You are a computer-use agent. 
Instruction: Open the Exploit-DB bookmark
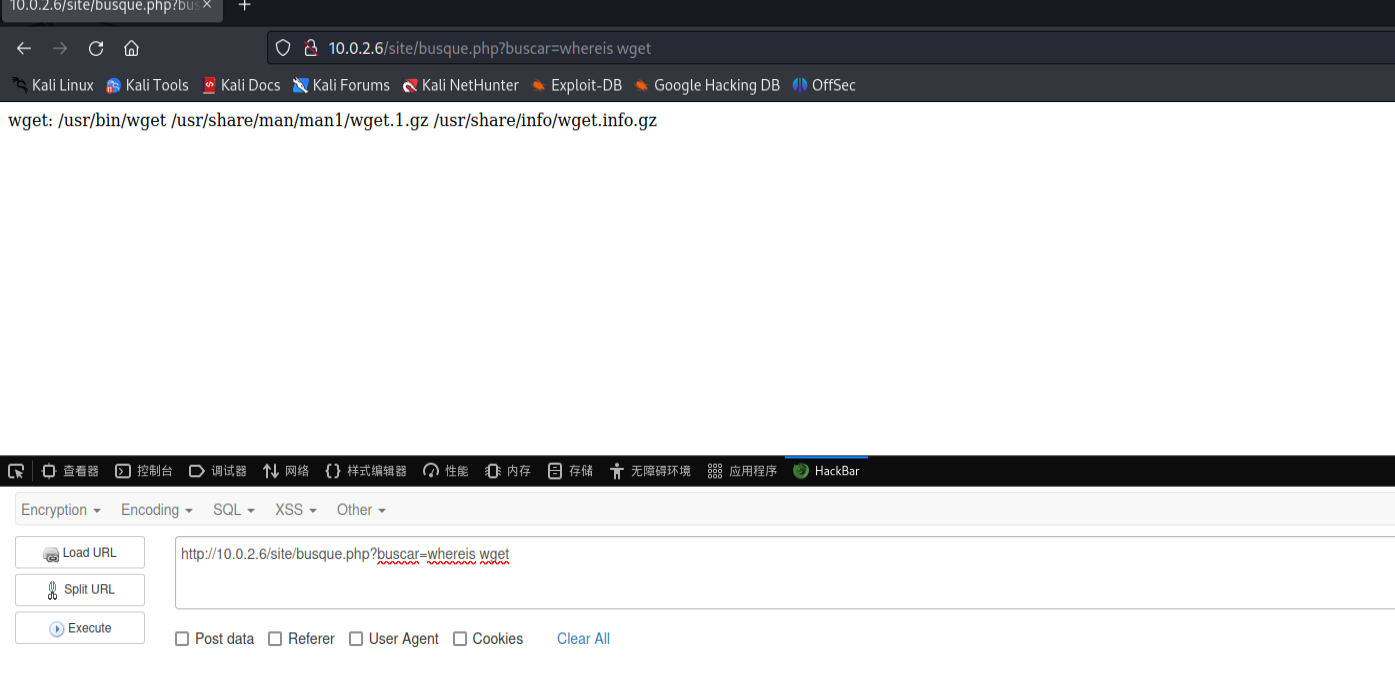(576, 85)
